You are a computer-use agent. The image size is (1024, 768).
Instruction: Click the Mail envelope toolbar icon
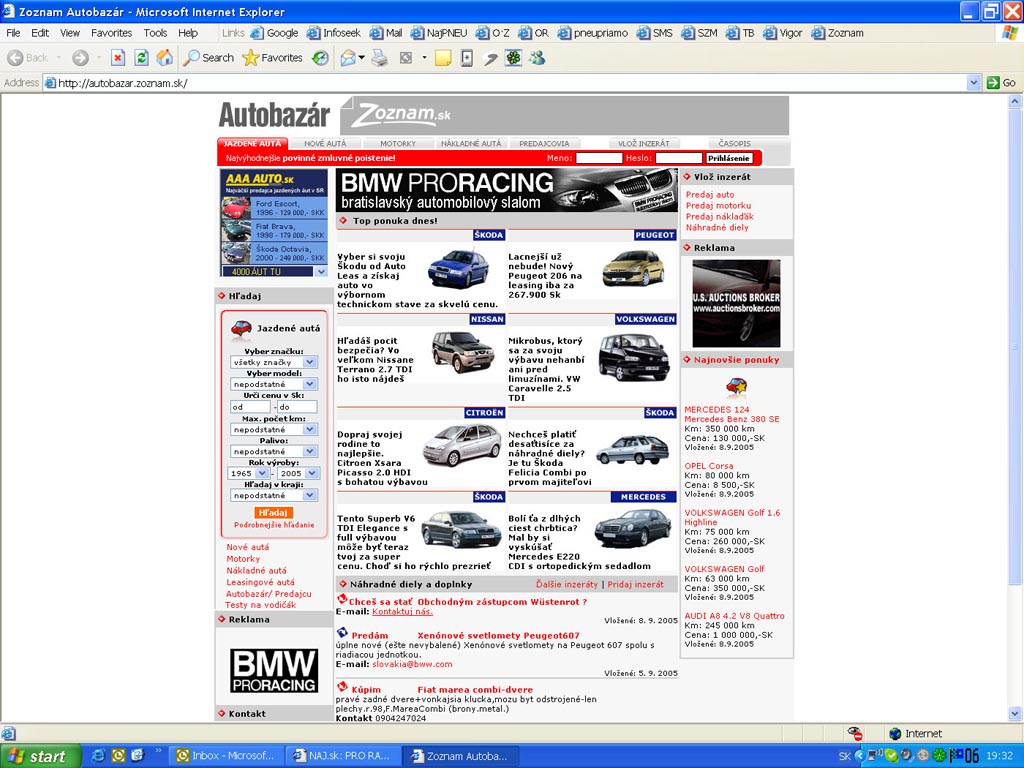point(348,58)
